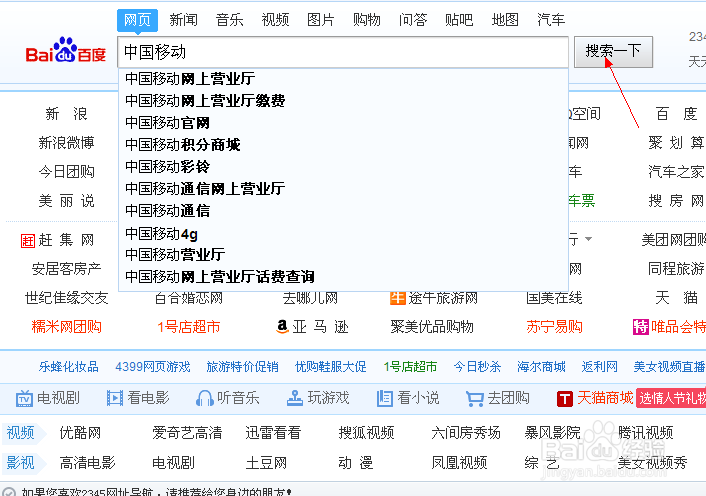Click the 唯品会 pink icon

641,327
